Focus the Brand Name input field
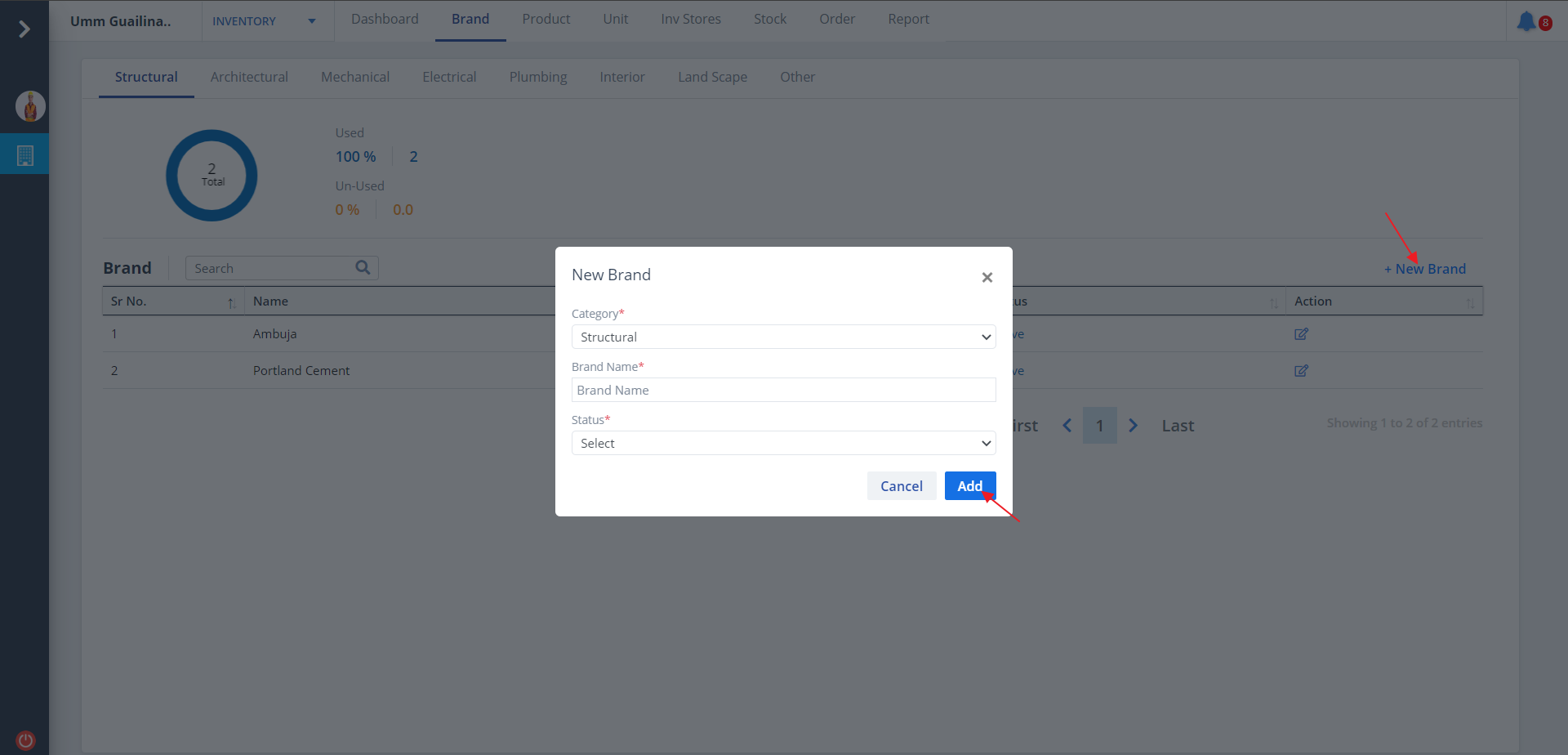Screen dimensions: 1568x755 783,390
